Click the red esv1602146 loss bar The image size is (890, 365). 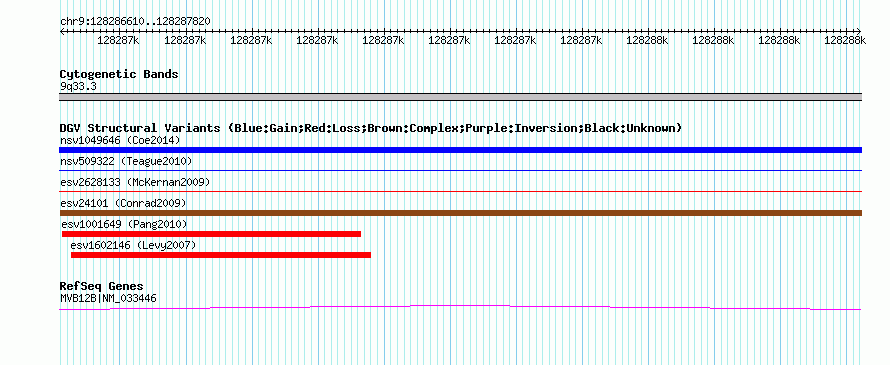coord(221,255)
